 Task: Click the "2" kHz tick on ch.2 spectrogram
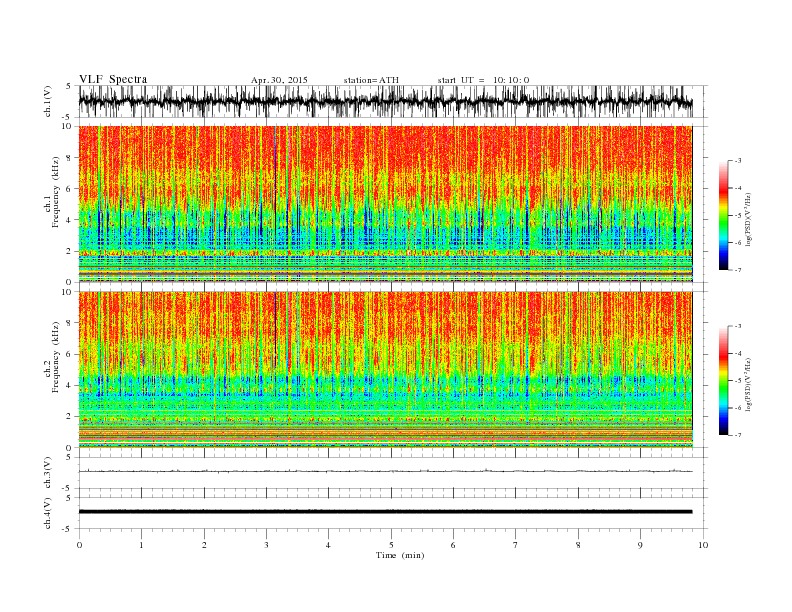click(x=69, y=416)
